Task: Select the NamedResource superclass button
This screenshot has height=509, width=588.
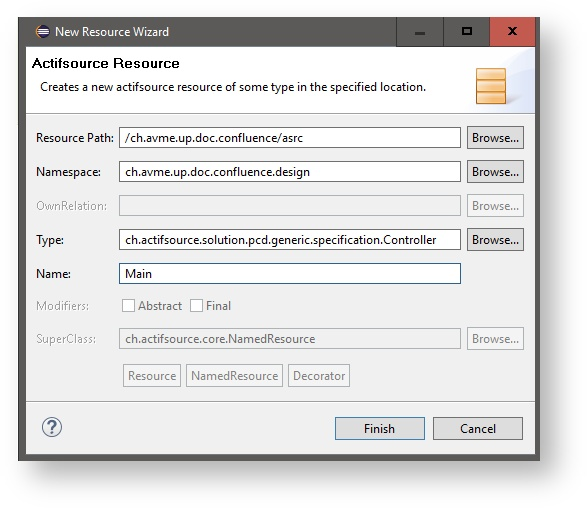Action: point(234,375)
